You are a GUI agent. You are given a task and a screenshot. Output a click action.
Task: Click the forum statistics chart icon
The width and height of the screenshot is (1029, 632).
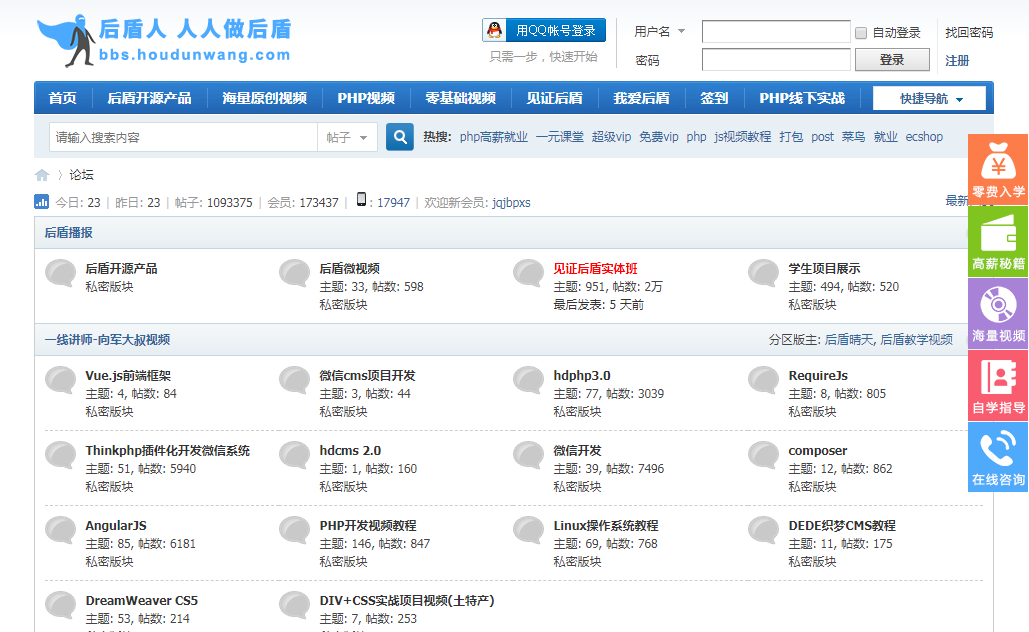click(41, 201)
